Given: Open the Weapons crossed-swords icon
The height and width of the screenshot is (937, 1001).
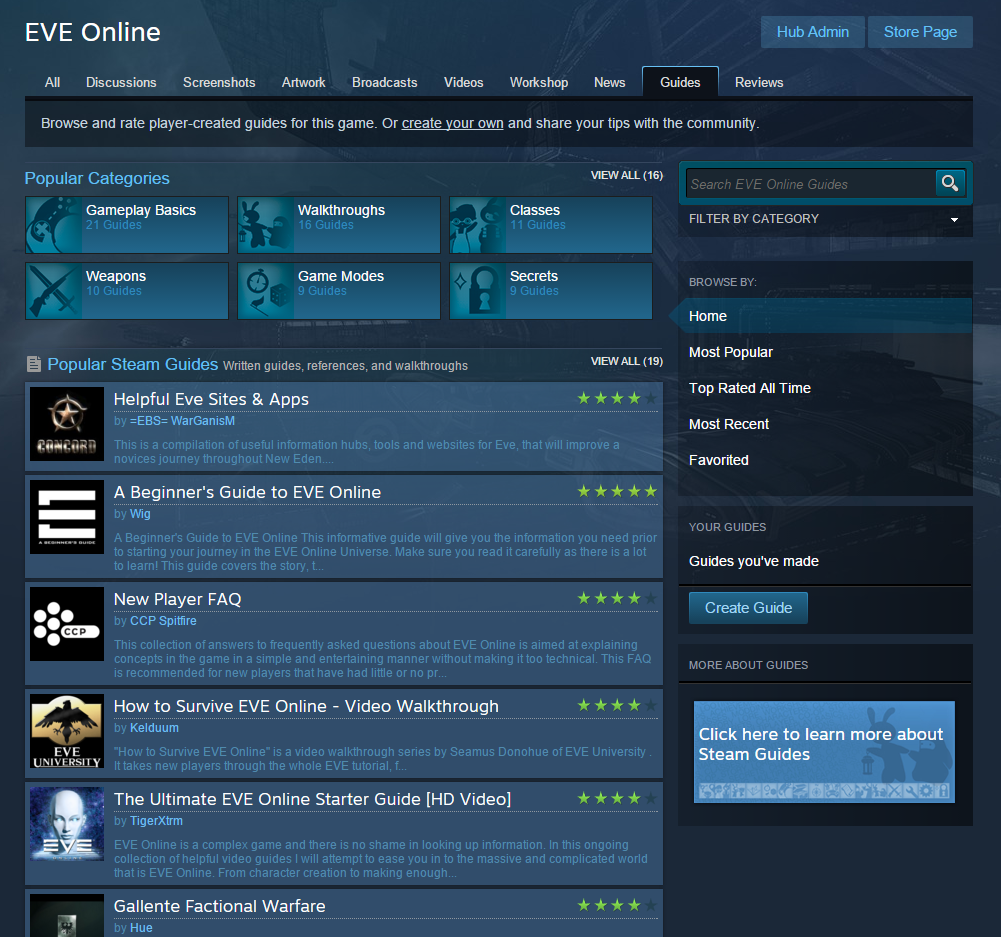Looking at the screenshot, I should click(54, 291).
